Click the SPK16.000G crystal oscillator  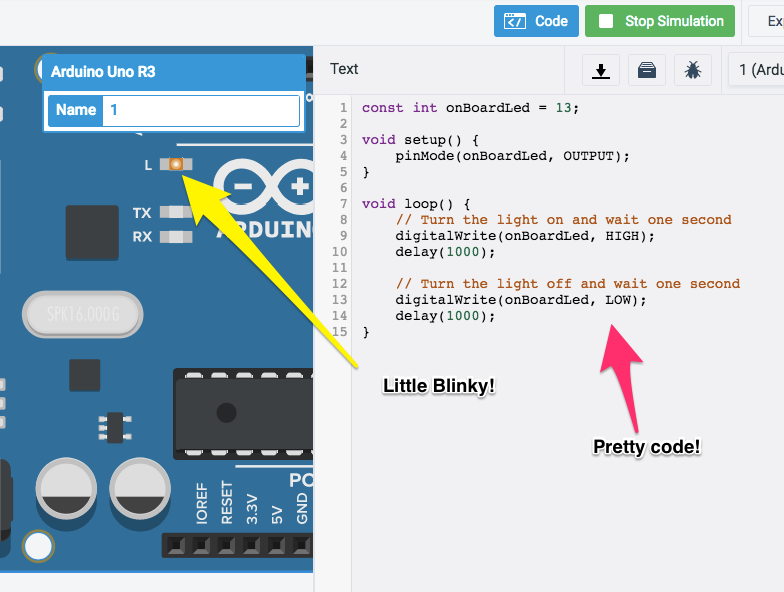pos(82,314)
